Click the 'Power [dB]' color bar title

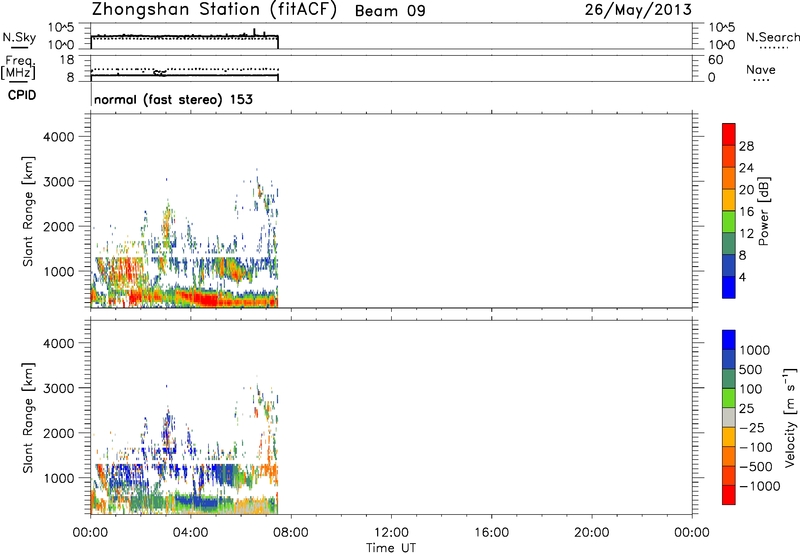click(x=764, y=211)
